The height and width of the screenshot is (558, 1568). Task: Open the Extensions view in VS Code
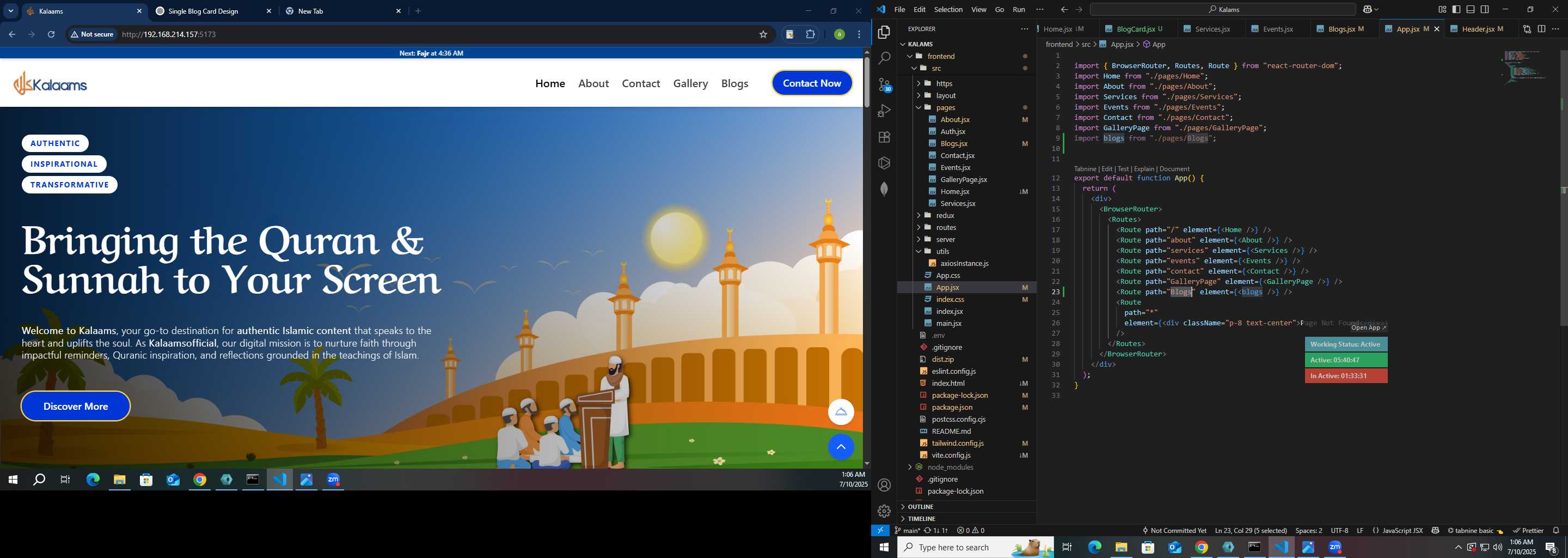click(x=884, y=137)
